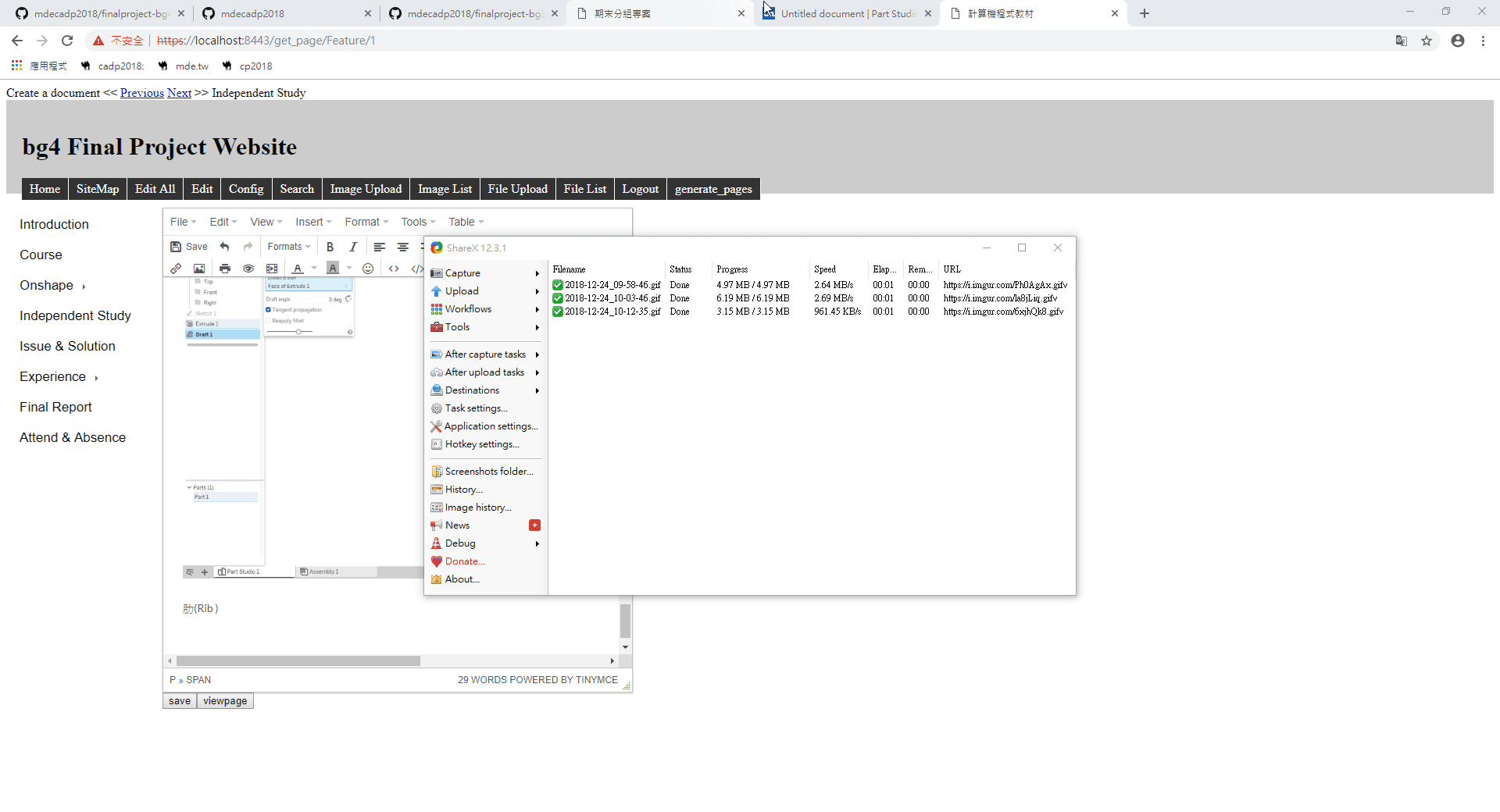The height and width of the screenshot is (812, 1500).
Task: Open the Formats dropdown
Action: [289, 247]
